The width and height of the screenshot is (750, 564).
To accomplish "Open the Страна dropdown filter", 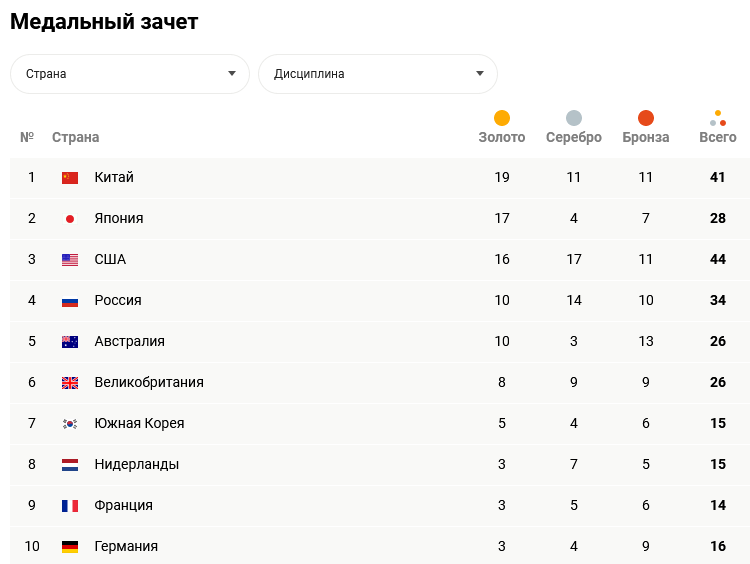I will [x=130, y=74].
